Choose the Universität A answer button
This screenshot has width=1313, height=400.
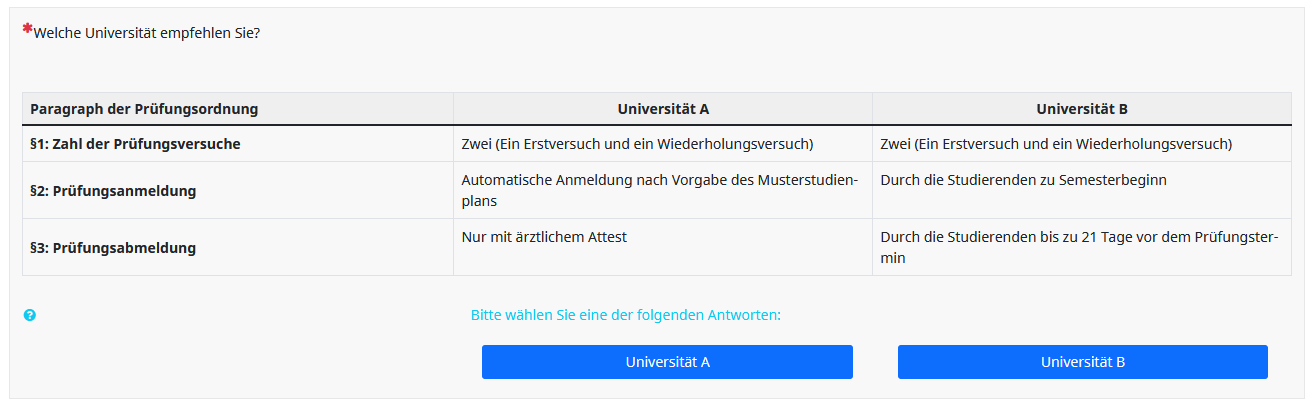coord(667,362)
